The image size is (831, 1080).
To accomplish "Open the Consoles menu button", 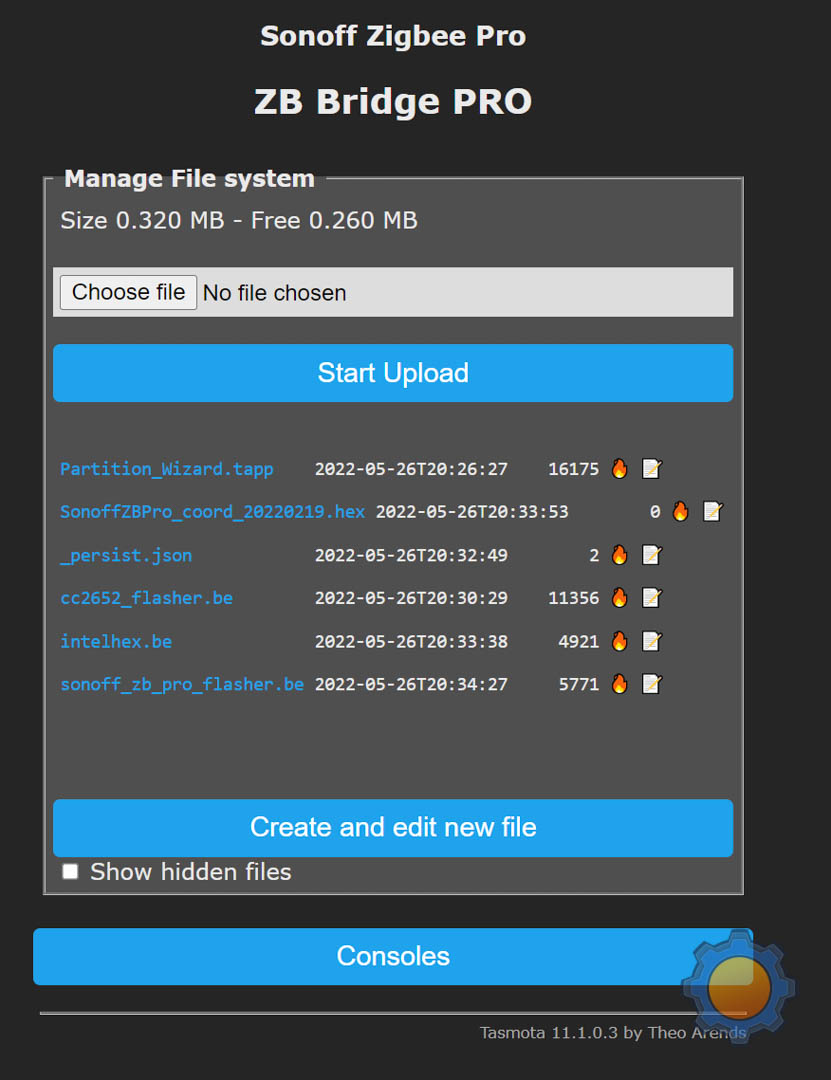I will click(x=393, y=956).
